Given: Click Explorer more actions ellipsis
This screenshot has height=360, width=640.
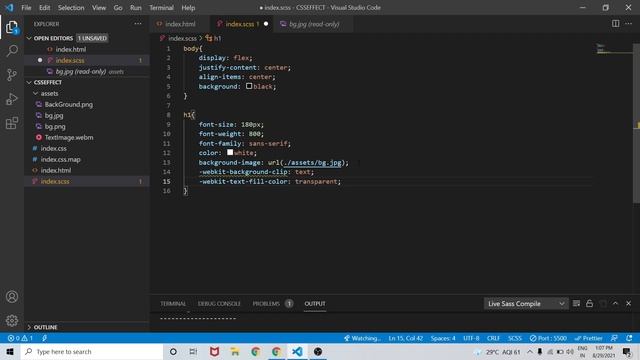Looking at the screenshot, I should pos(138,24).
